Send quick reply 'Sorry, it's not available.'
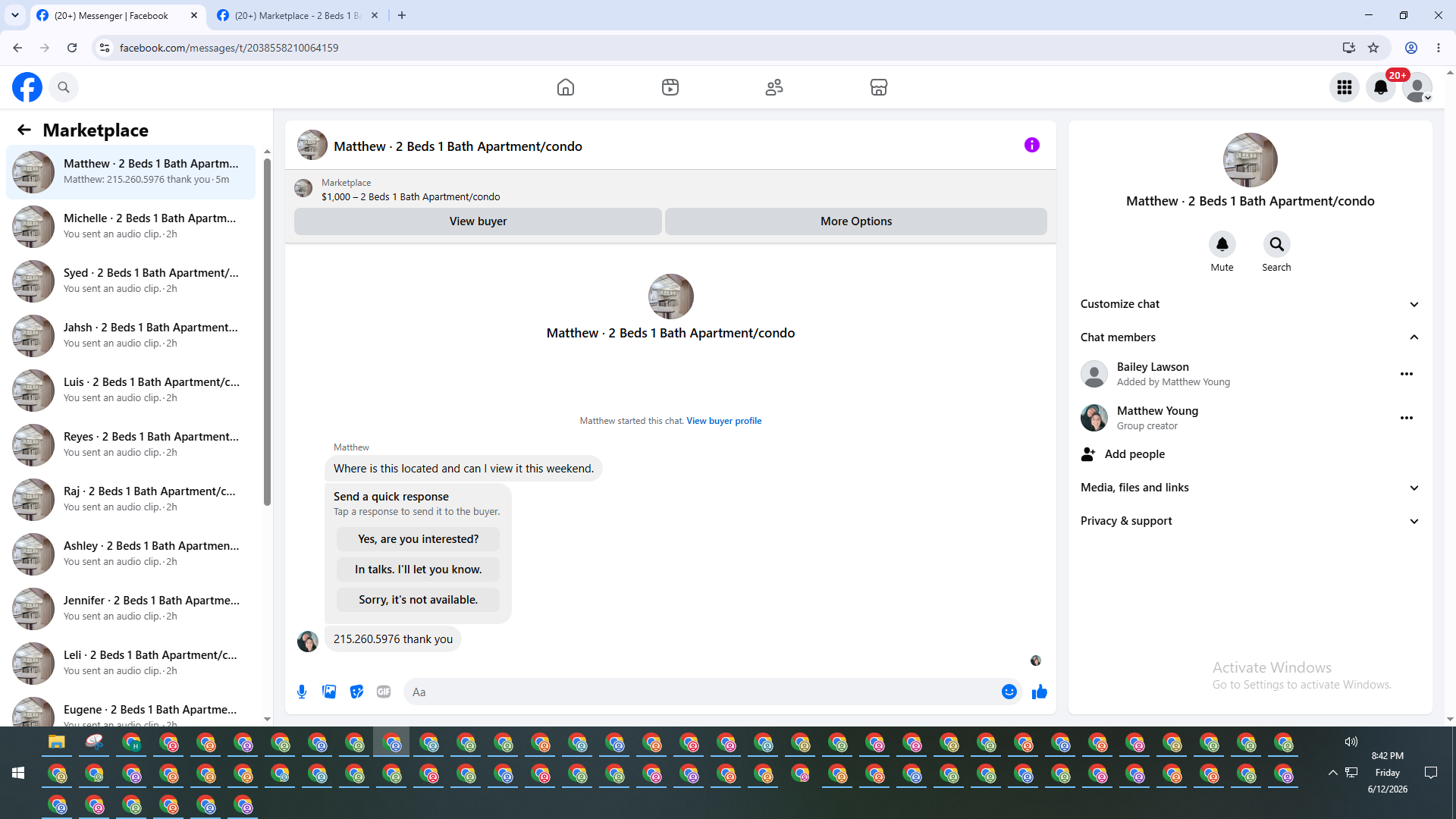 point(418,600)
